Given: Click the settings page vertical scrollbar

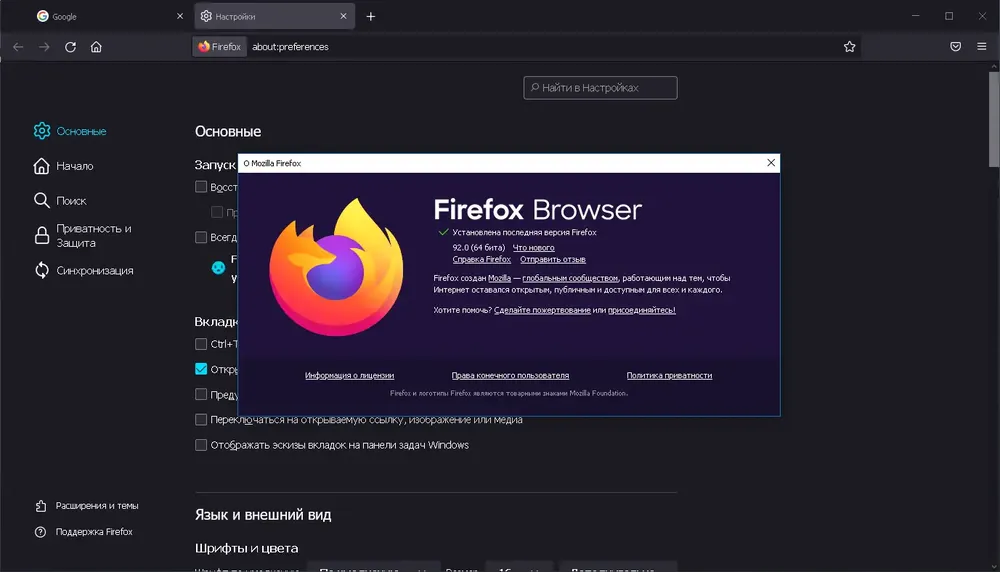Looking at the screenshot, I should (994, 120).
